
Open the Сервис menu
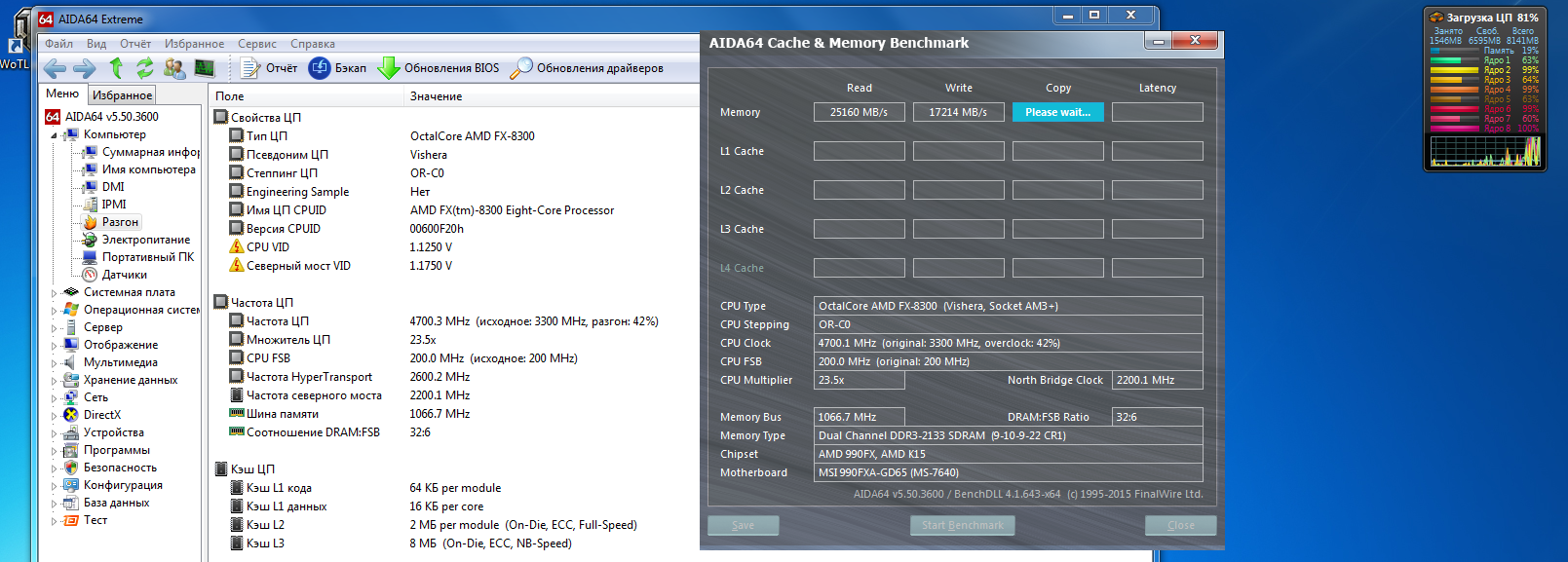(x=257, y=44)
